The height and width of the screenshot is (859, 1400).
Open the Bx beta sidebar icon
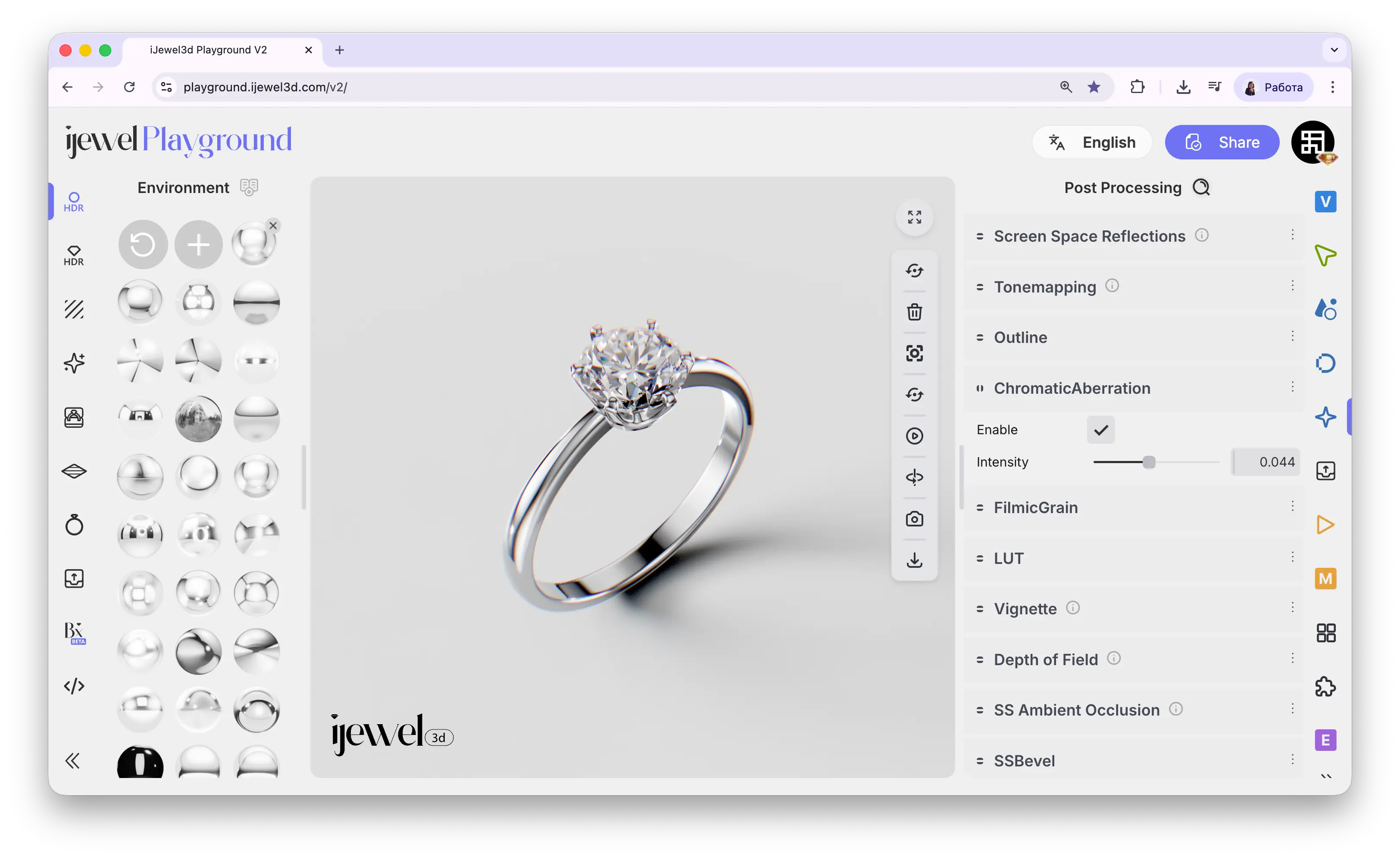(x=74, y=632)
